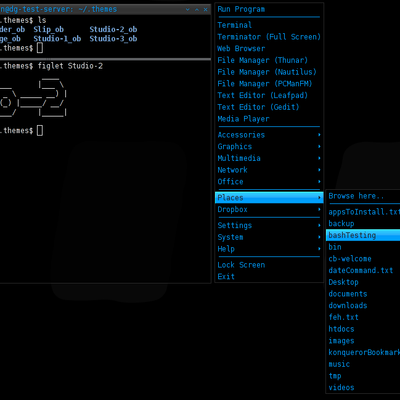Click Studio-1_ob in the ls output
The width and height of the screenshot is (400, 400).
[x=57, y=39]
